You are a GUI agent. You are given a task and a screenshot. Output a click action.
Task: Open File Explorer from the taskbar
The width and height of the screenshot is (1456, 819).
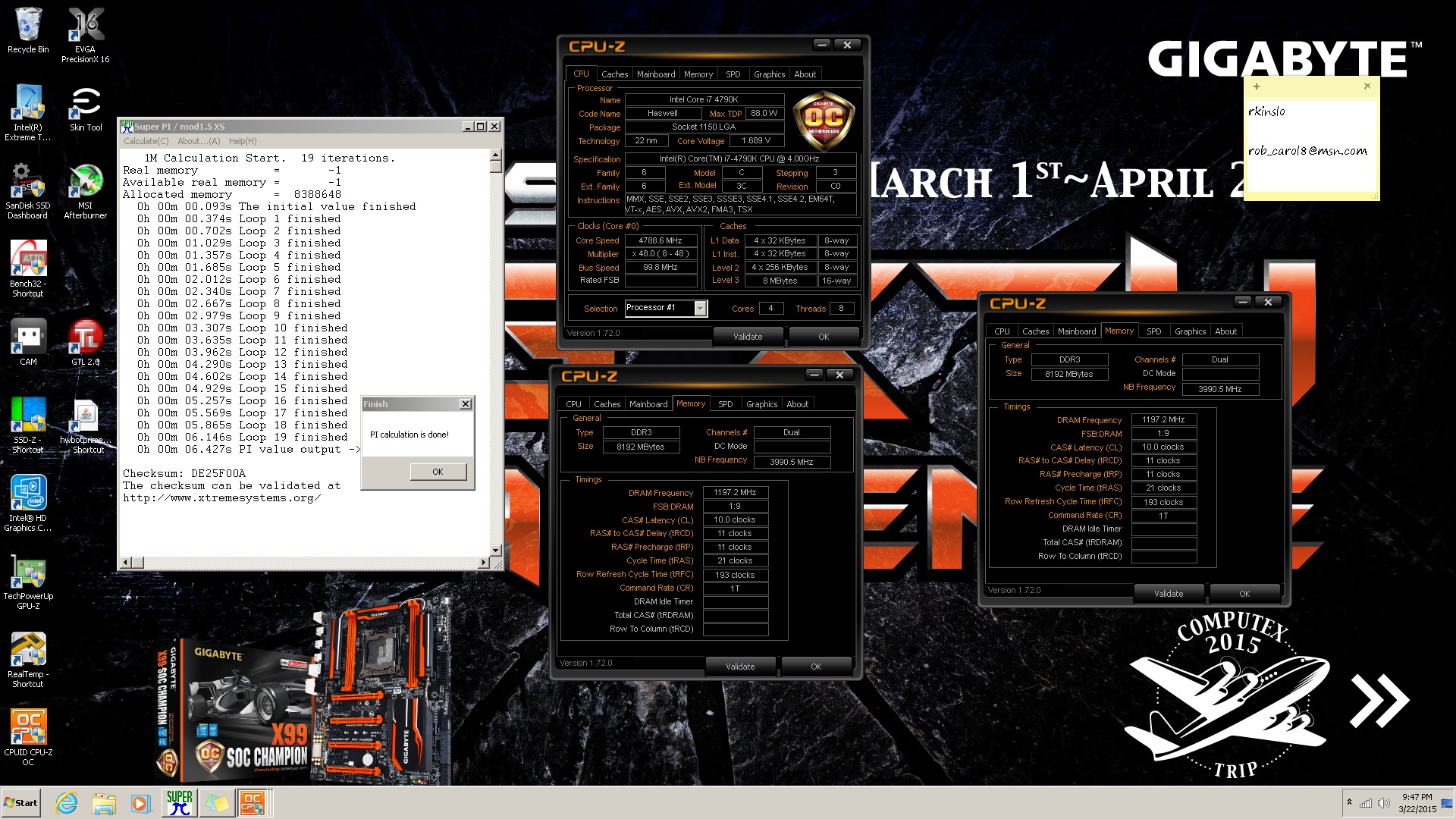[x=104, y=803]
